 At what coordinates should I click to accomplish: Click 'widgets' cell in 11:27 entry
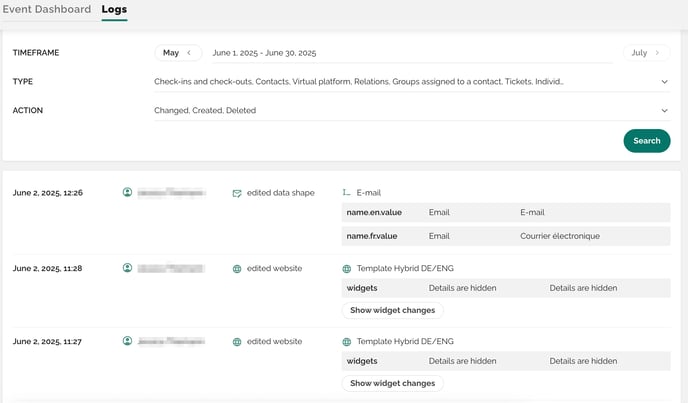362,361
